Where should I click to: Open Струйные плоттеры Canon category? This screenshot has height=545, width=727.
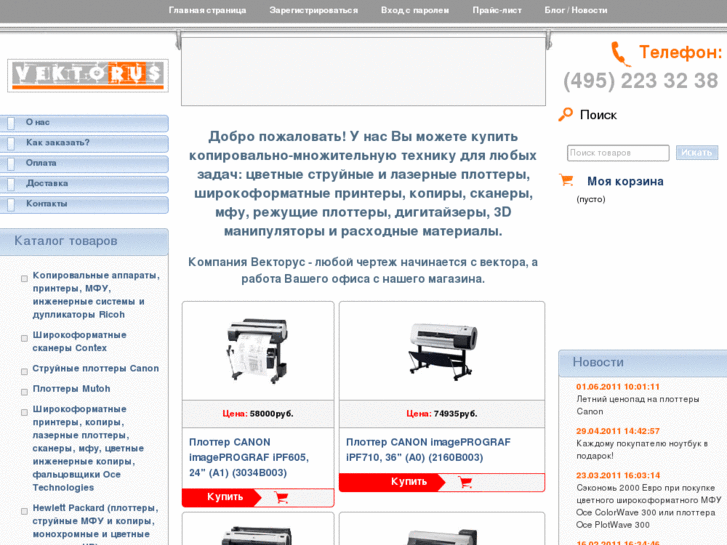[96, 368]
